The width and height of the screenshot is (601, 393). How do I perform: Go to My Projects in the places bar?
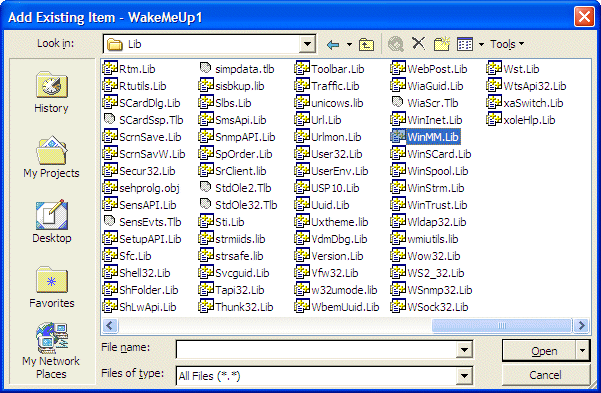pos(51,157)
